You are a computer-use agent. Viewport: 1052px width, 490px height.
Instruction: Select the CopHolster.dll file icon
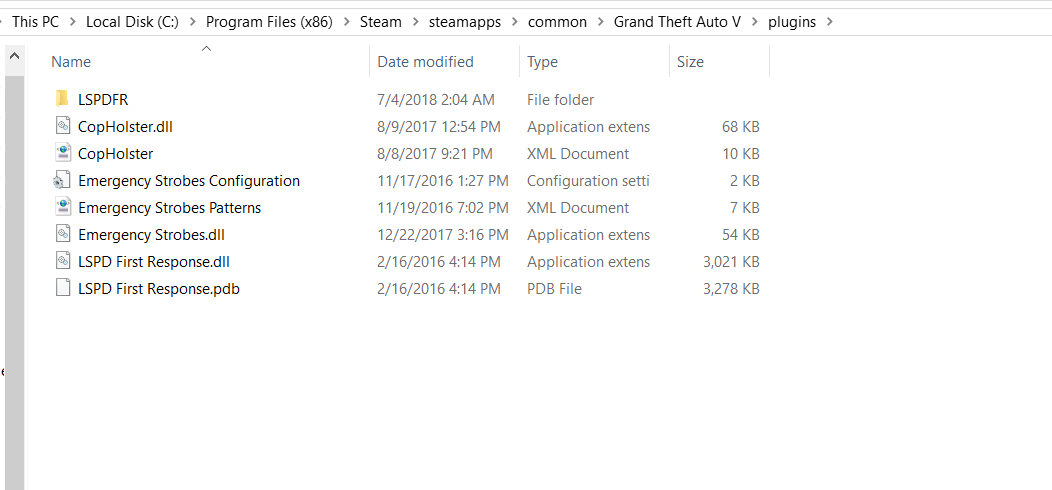click(62, 127)
